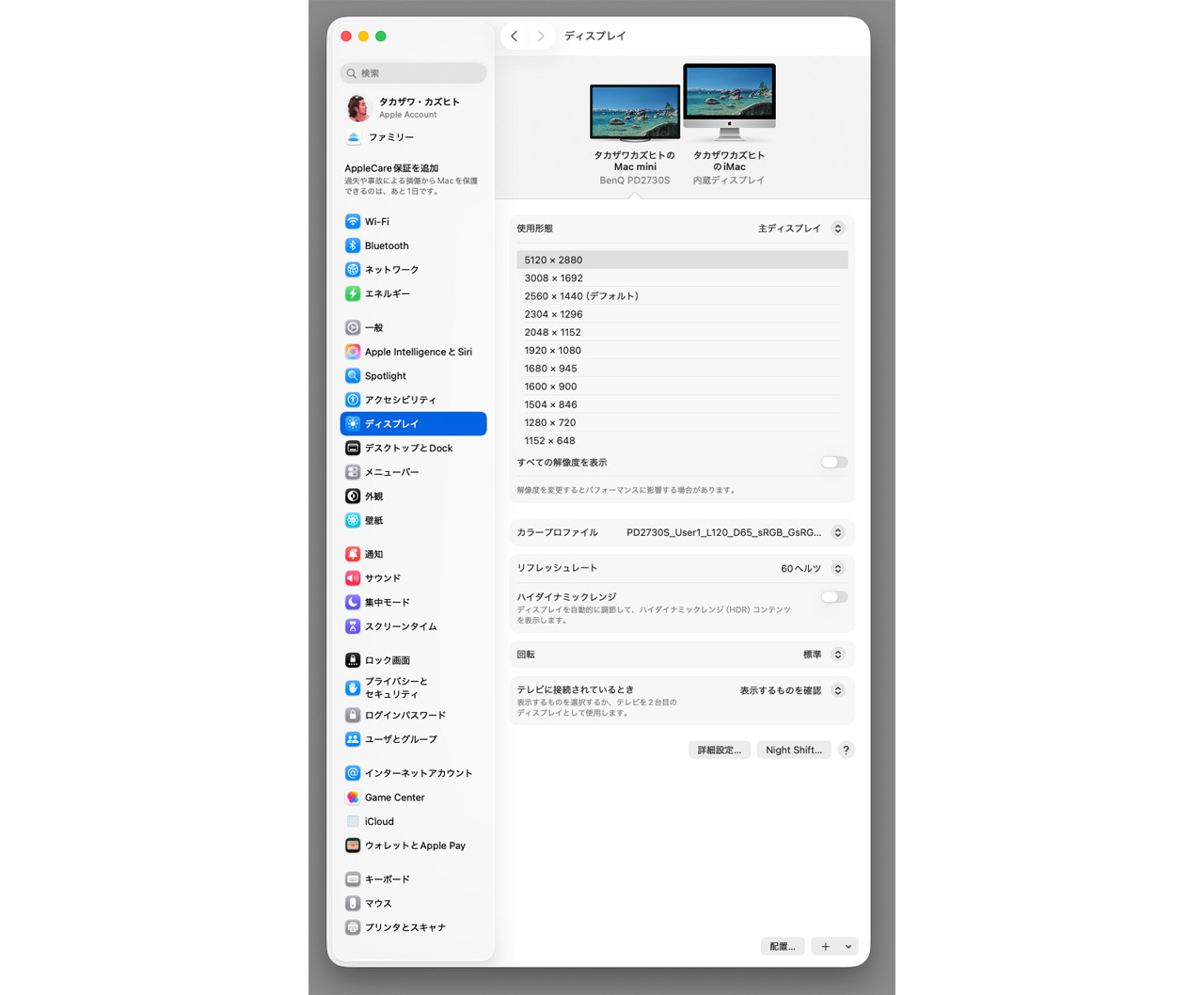
Task: Select resolution 1504 × 846
Action: click(682, 404)
